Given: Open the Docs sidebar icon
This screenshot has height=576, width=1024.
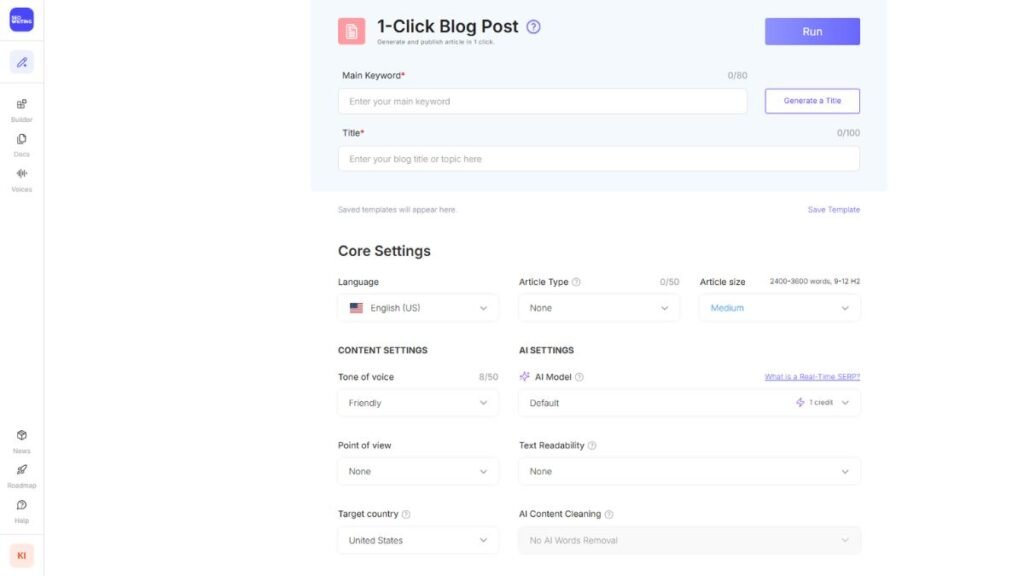Looking at the screenshot, I should click(21, 139).
